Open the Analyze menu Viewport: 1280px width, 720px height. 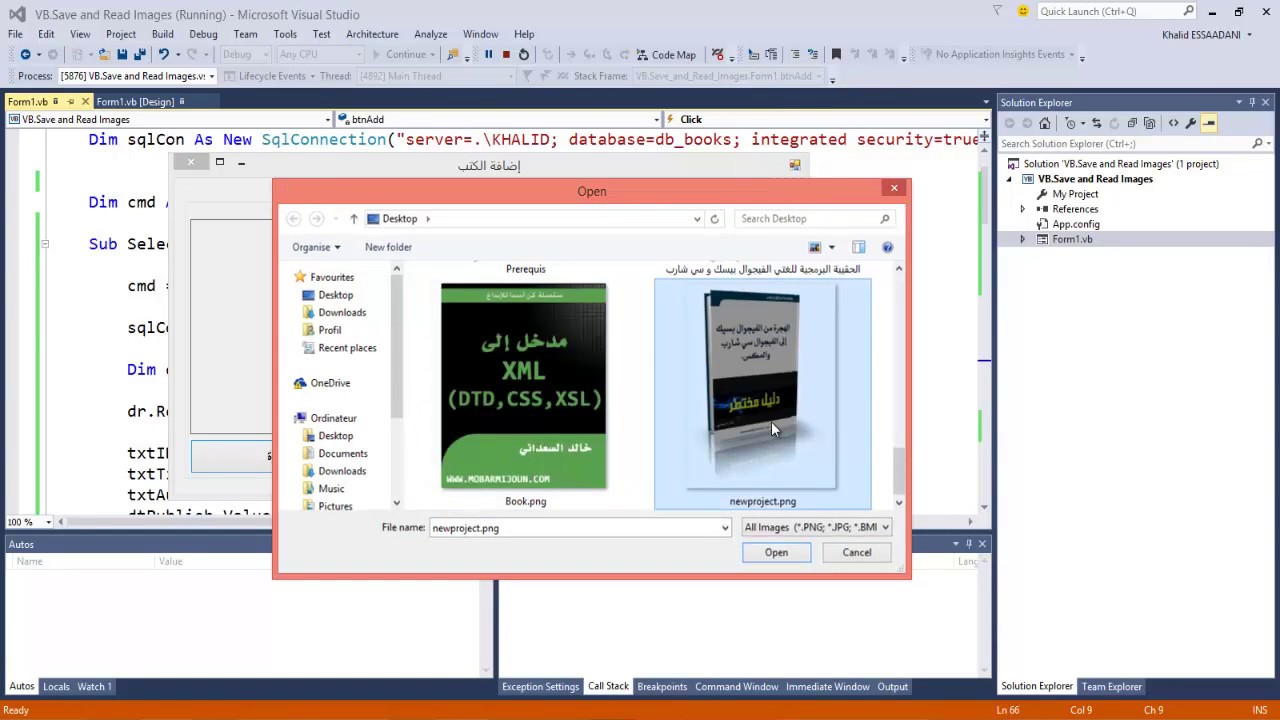pos(431,34)
